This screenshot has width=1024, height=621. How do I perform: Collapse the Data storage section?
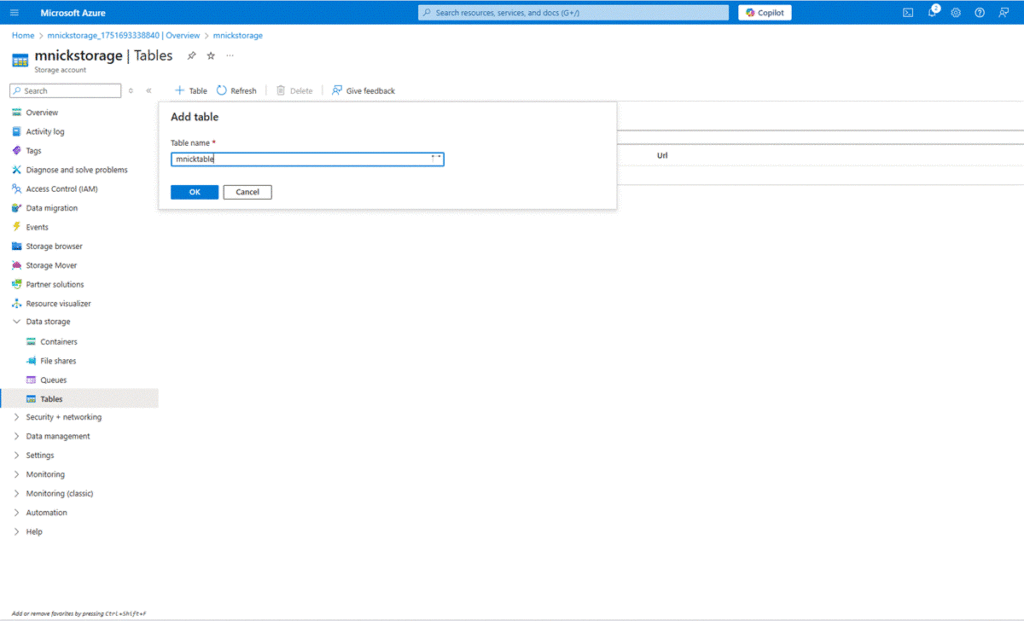16,322
